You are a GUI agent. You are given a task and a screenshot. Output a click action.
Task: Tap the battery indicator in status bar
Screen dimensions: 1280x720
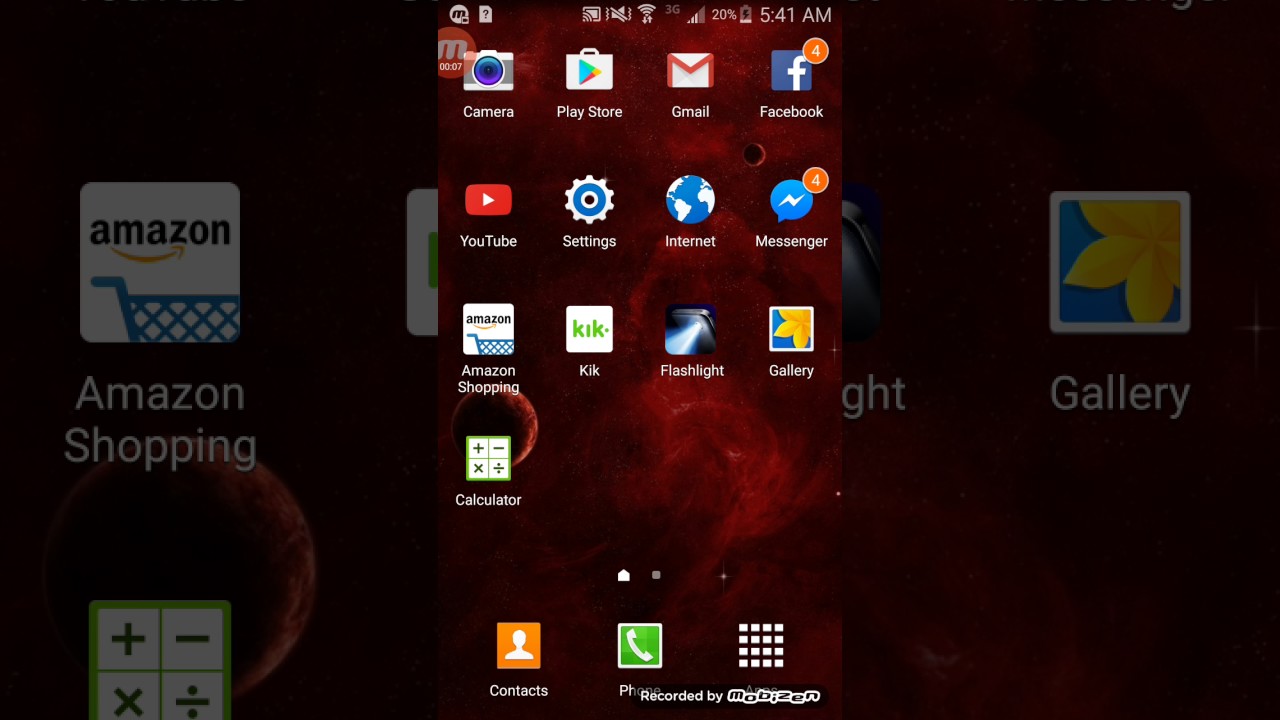click(x=745, y=15)
